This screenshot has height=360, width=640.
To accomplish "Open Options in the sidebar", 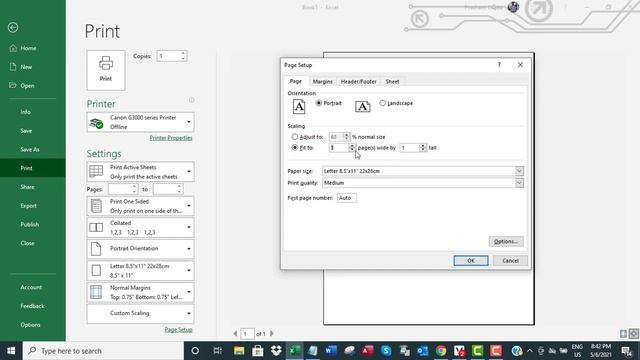I will 30,325.
